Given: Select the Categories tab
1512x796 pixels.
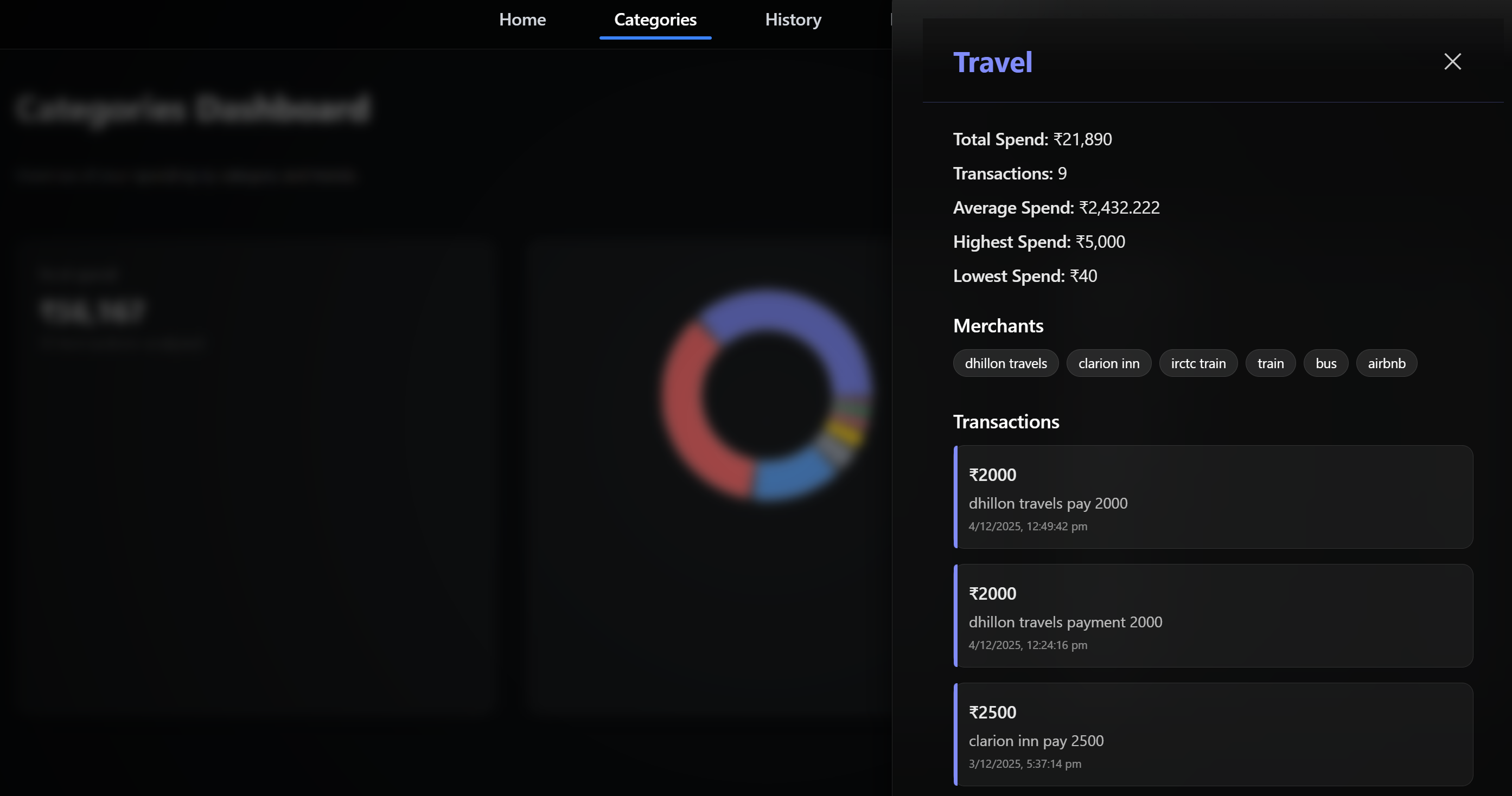Looking at the screenshot, I should (x=655, y=20).
